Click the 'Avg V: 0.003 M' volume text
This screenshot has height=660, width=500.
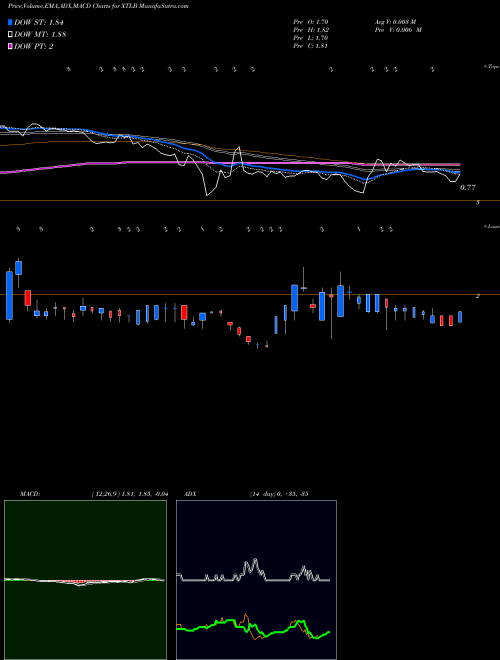[x=395, y=22]
